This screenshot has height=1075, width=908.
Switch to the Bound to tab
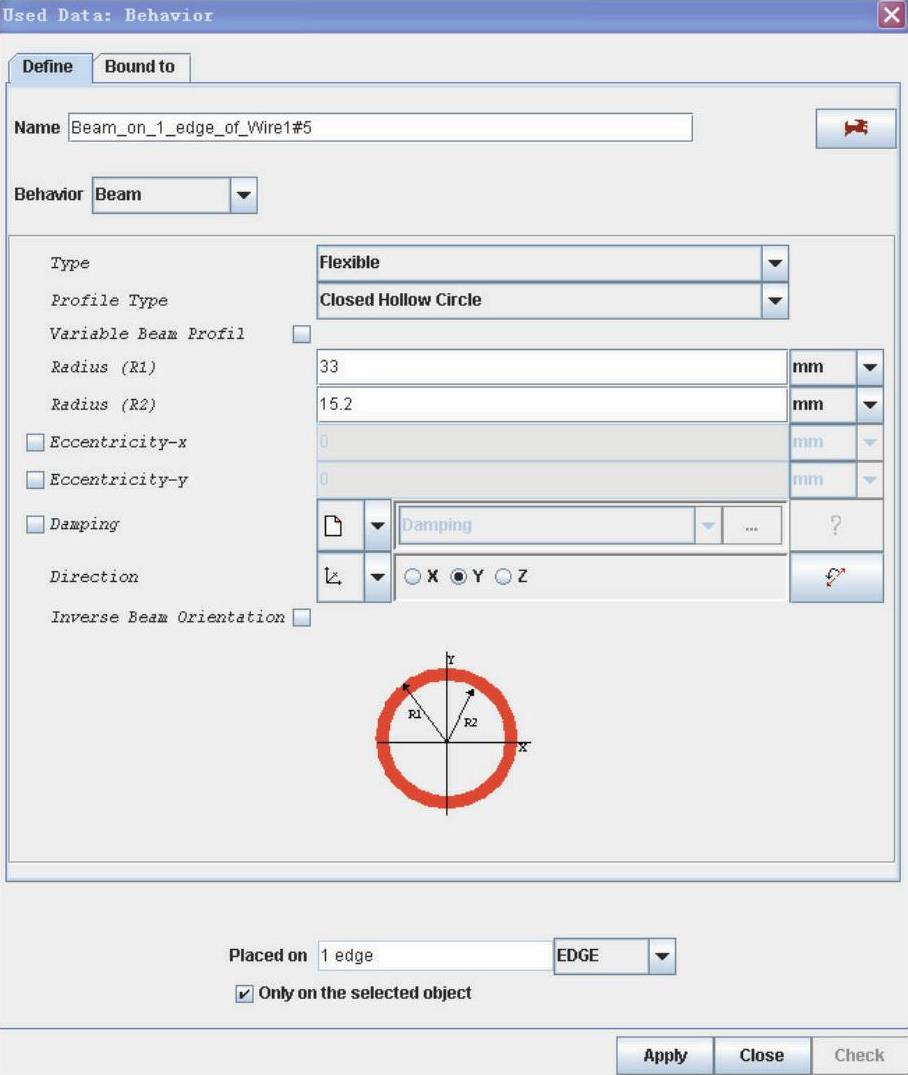click(140, 67)
